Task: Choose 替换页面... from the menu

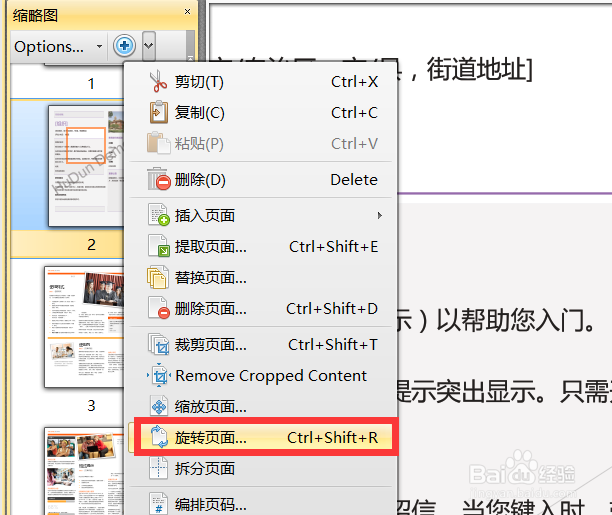Action: click(x=261, y=278)
